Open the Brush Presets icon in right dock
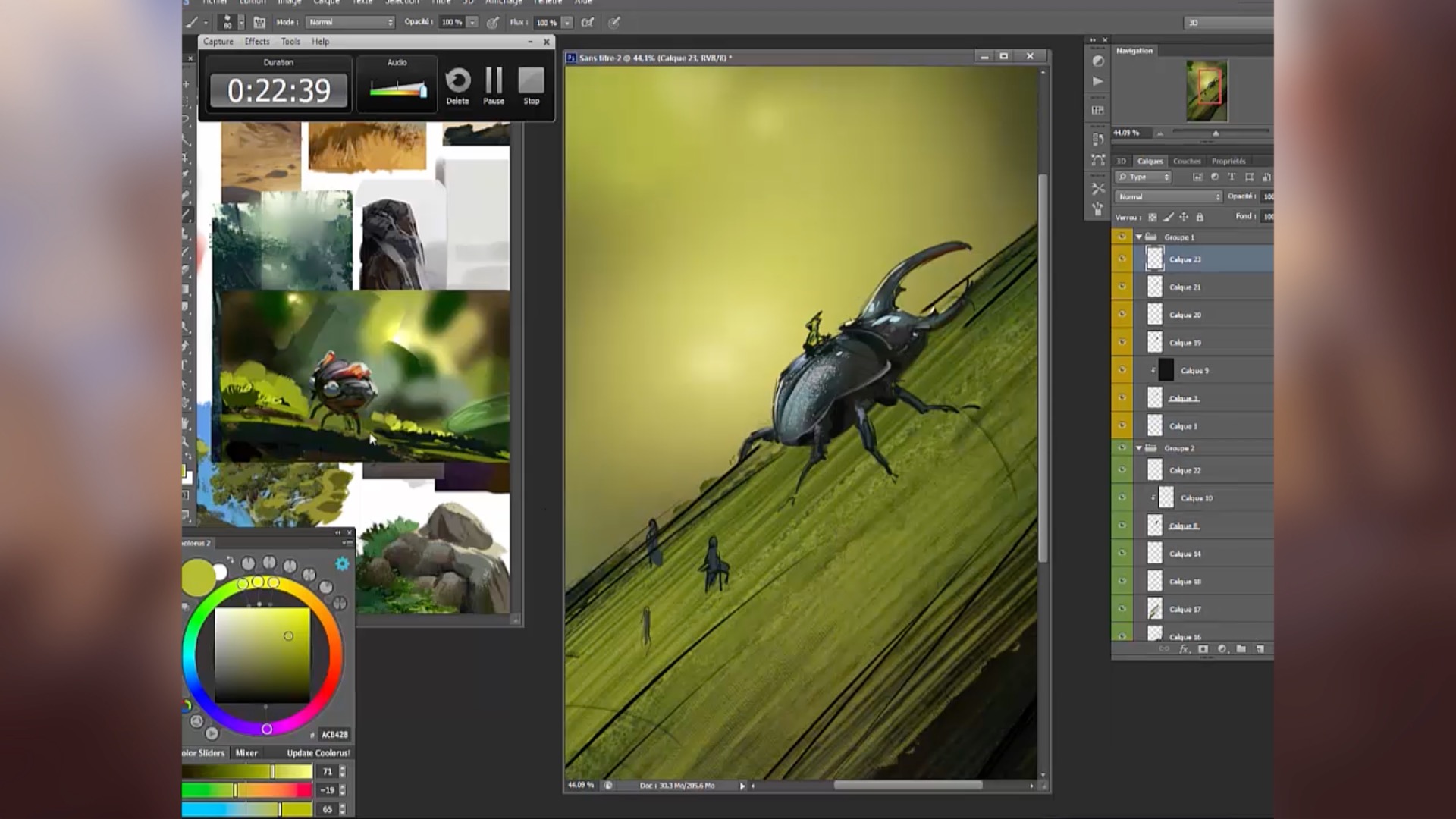 [1097, 208]
